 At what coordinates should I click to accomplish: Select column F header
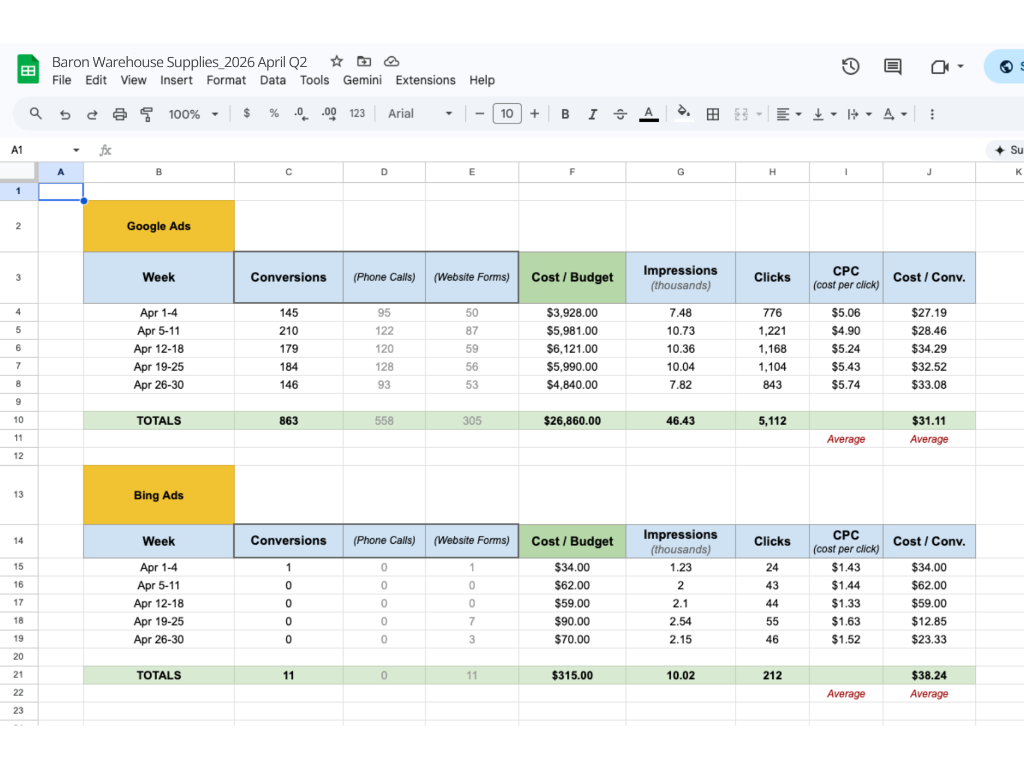point(572,172)
